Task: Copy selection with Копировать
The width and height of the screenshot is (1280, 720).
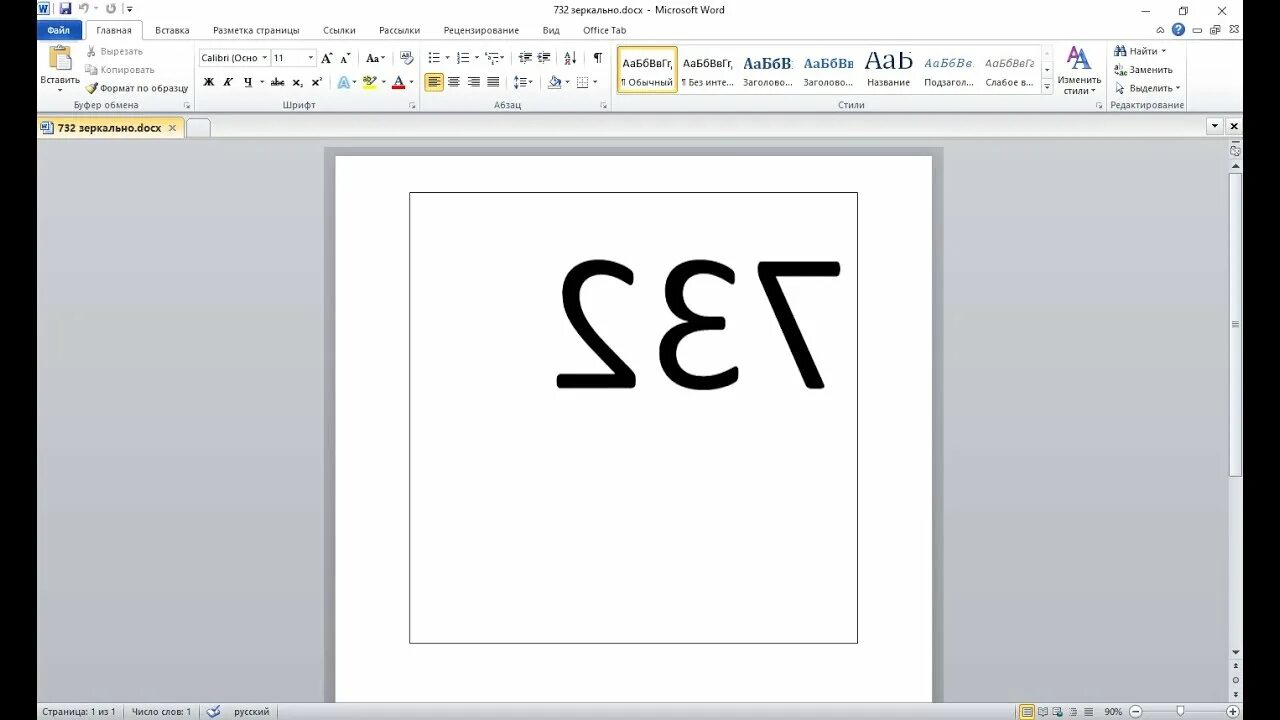Action: pyautogui.click(x=120, y=70)
